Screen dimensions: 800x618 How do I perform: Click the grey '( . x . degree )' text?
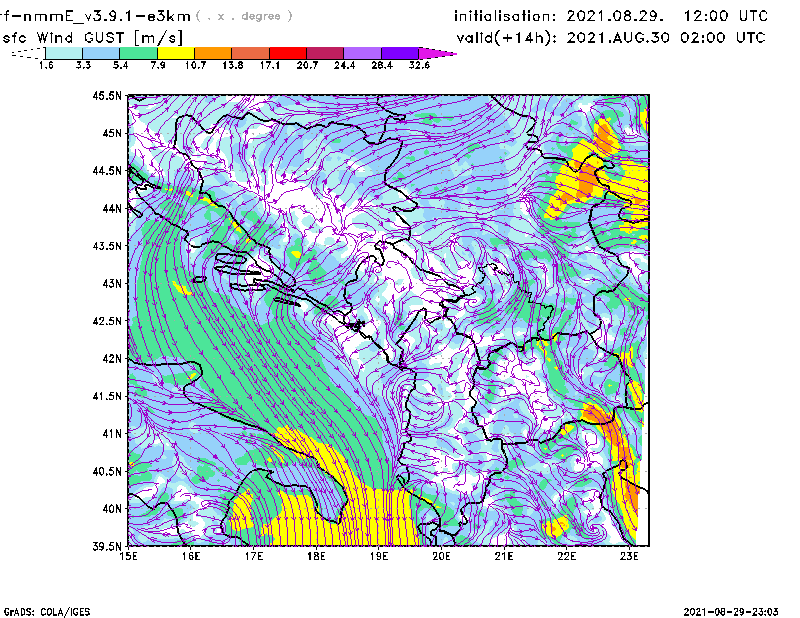tap(244, 16)
